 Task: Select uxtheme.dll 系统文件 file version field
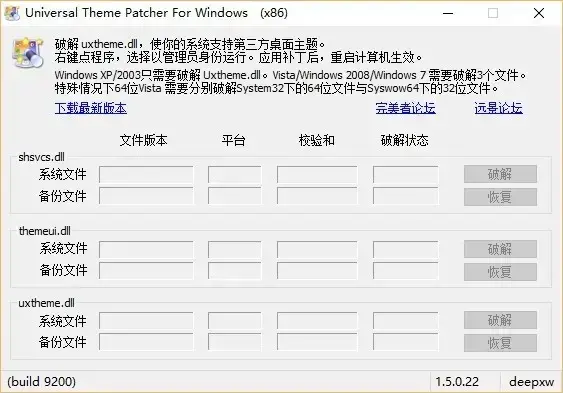click(x=146, y=321)
